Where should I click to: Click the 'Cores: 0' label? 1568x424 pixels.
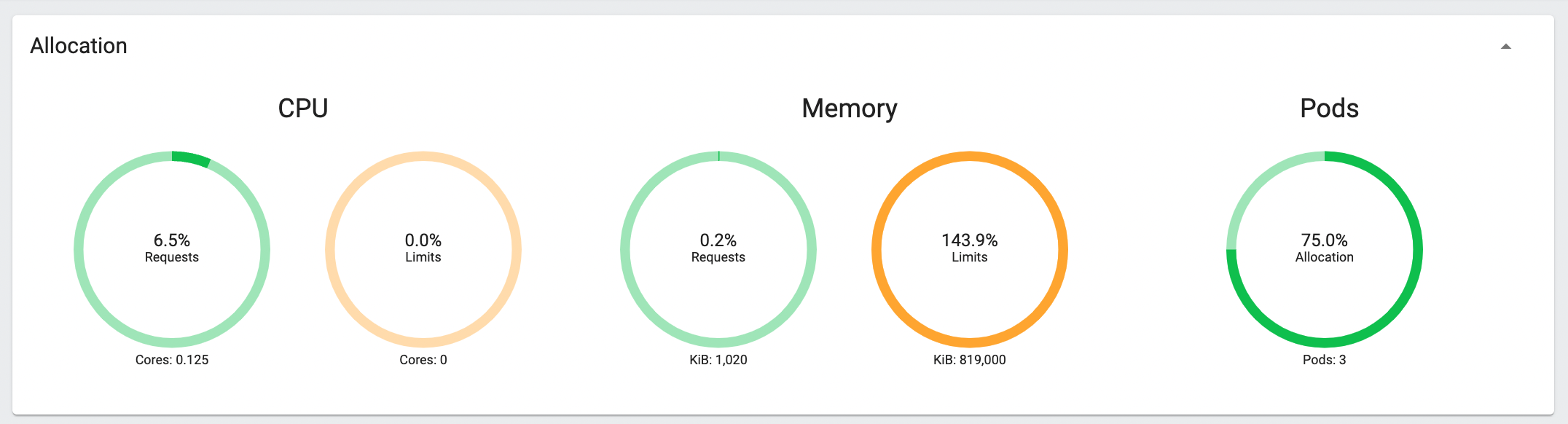(423, 360)
